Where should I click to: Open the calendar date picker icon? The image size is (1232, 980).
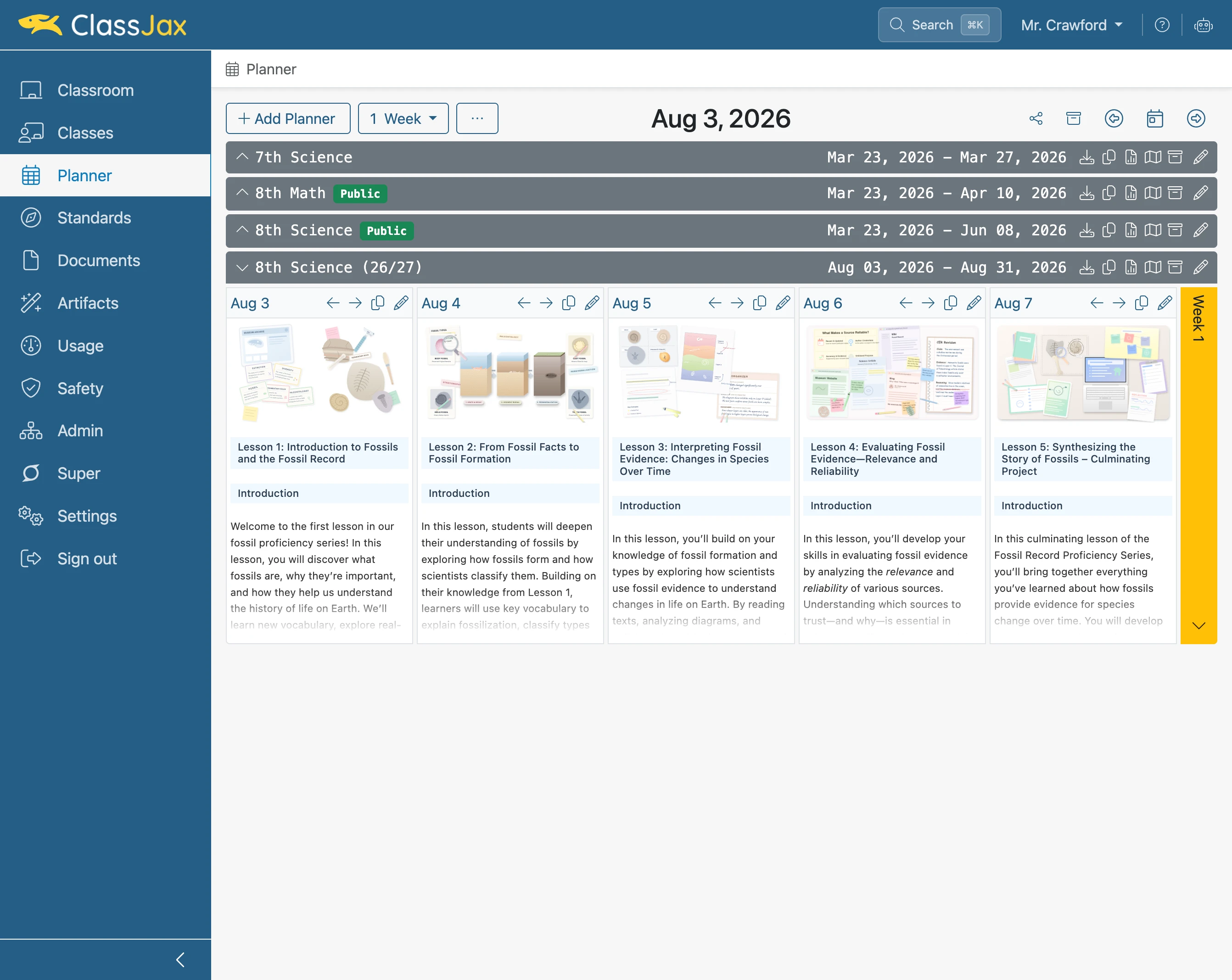coord(1155,118)
